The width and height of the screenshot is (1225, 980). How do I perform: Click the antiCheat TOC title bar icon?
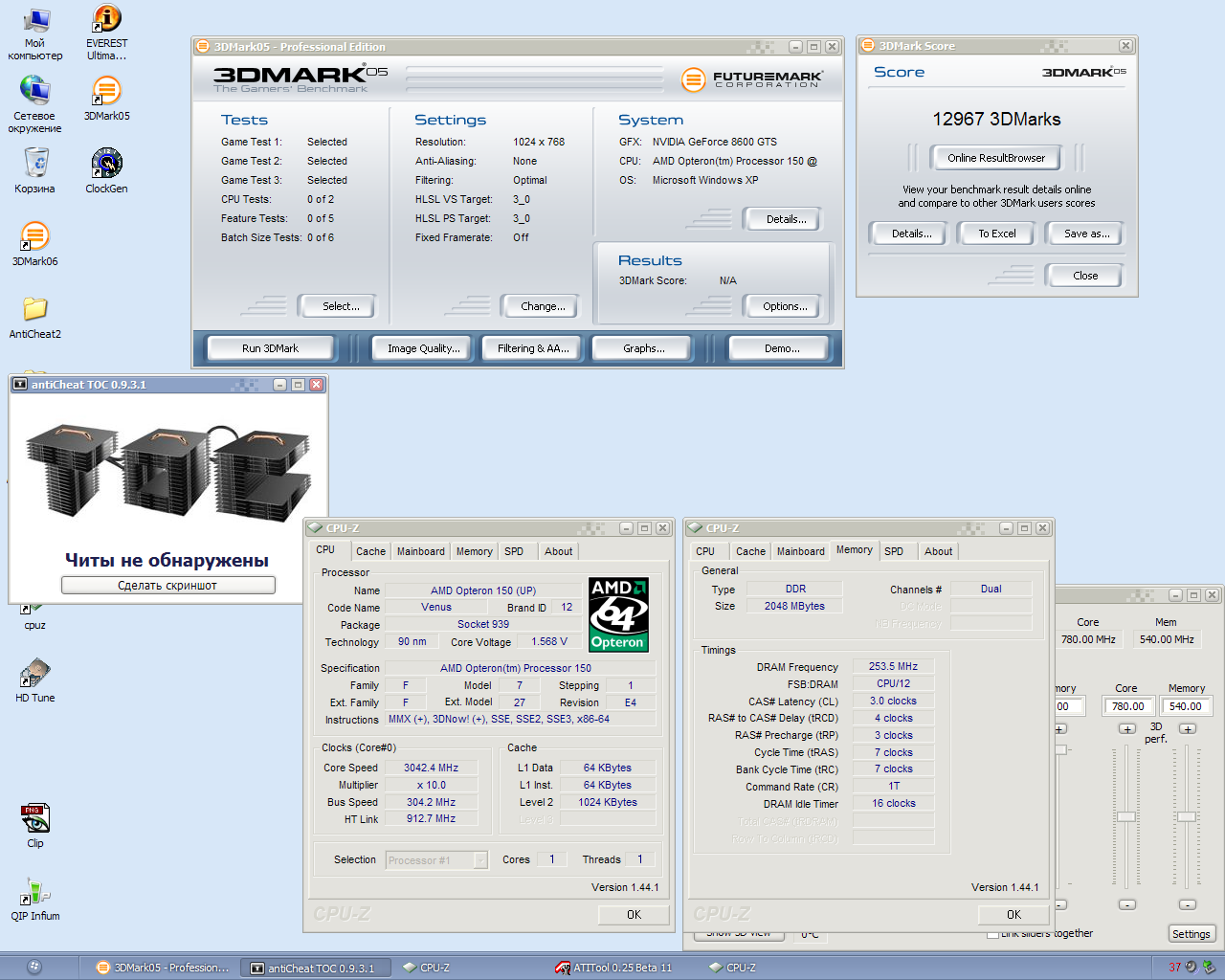(x=20, y=384)
